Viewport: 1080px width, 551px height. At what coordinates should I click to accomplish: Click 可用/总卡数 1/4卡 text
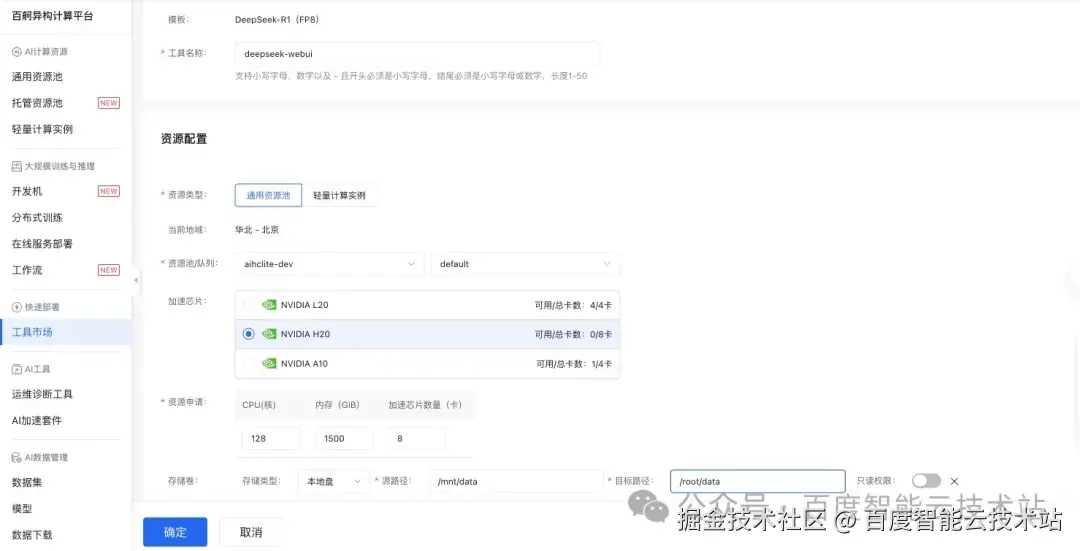(574, 364)
